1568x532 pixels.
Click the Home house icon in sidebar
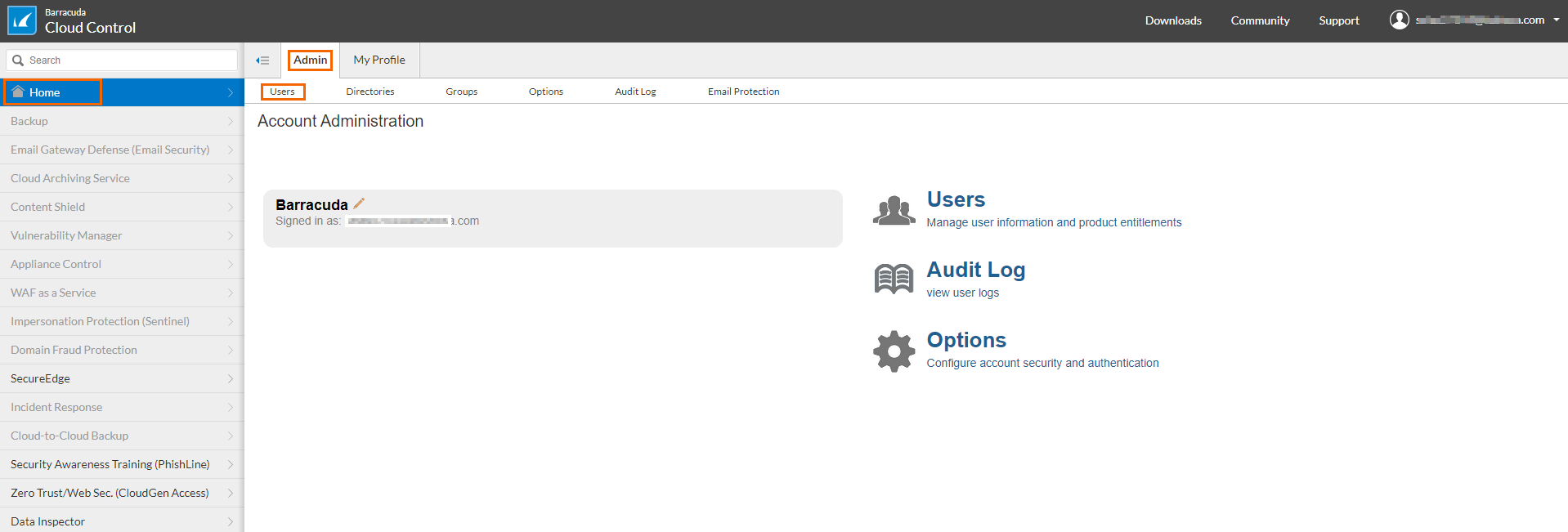coord(18,92)
